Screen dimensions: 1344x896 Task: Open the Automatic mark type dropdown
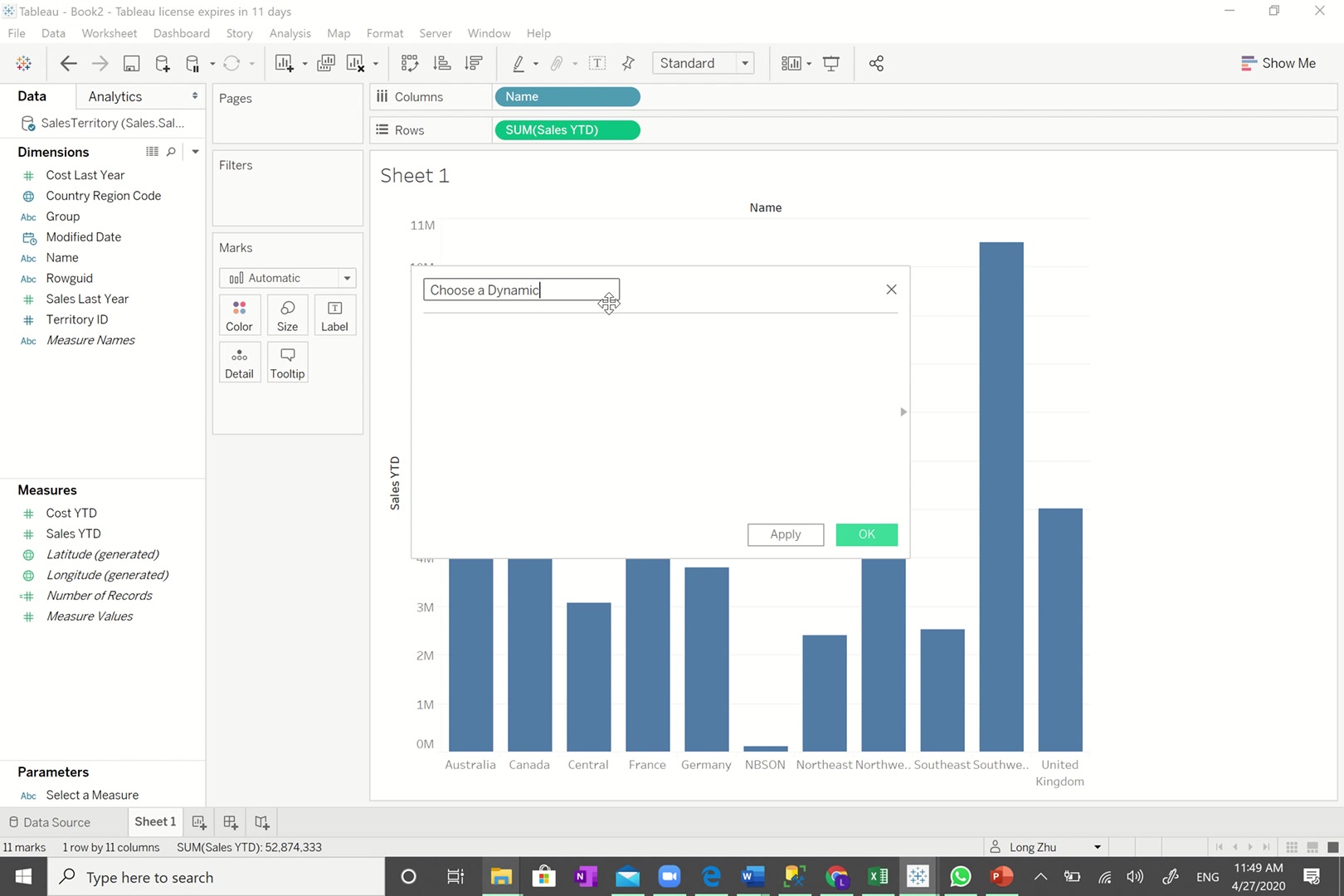point(347,277)
